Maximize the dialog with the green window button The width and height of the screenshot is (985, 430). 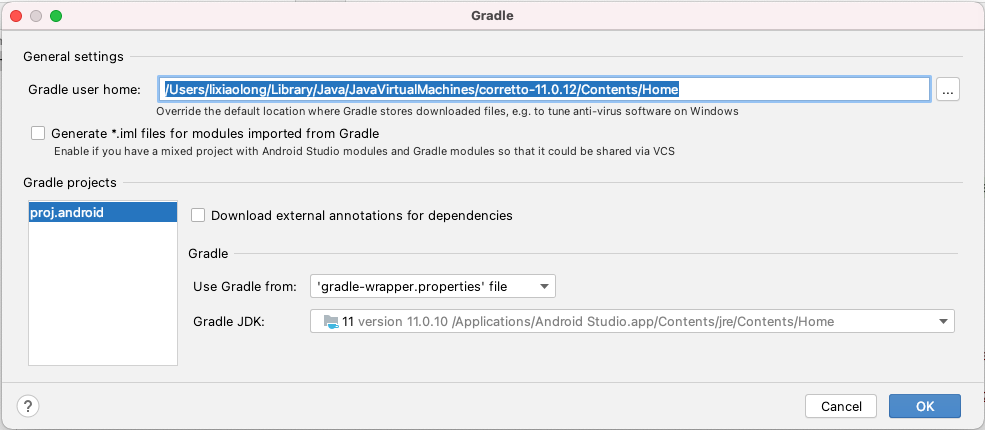point(56,16)
